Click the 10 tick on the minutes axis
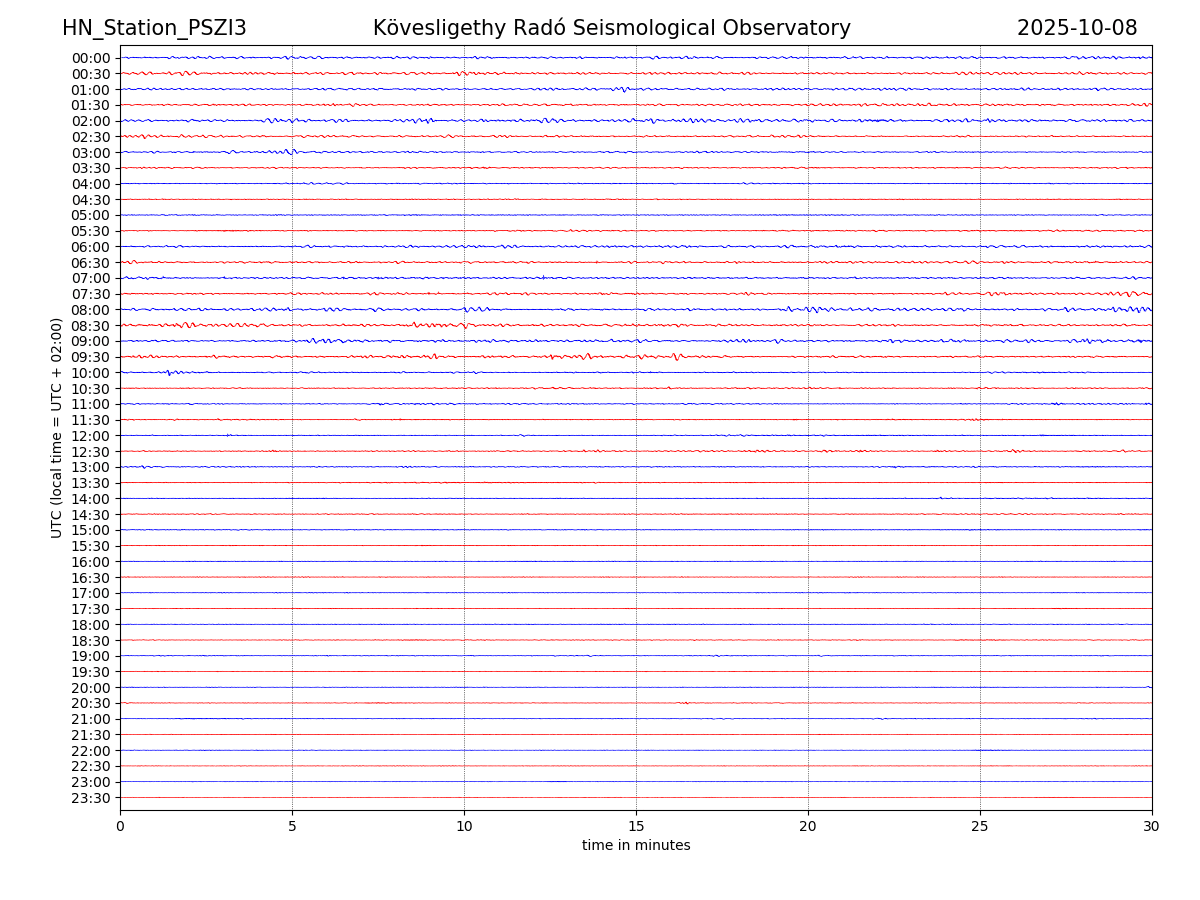 pos(464,827)
